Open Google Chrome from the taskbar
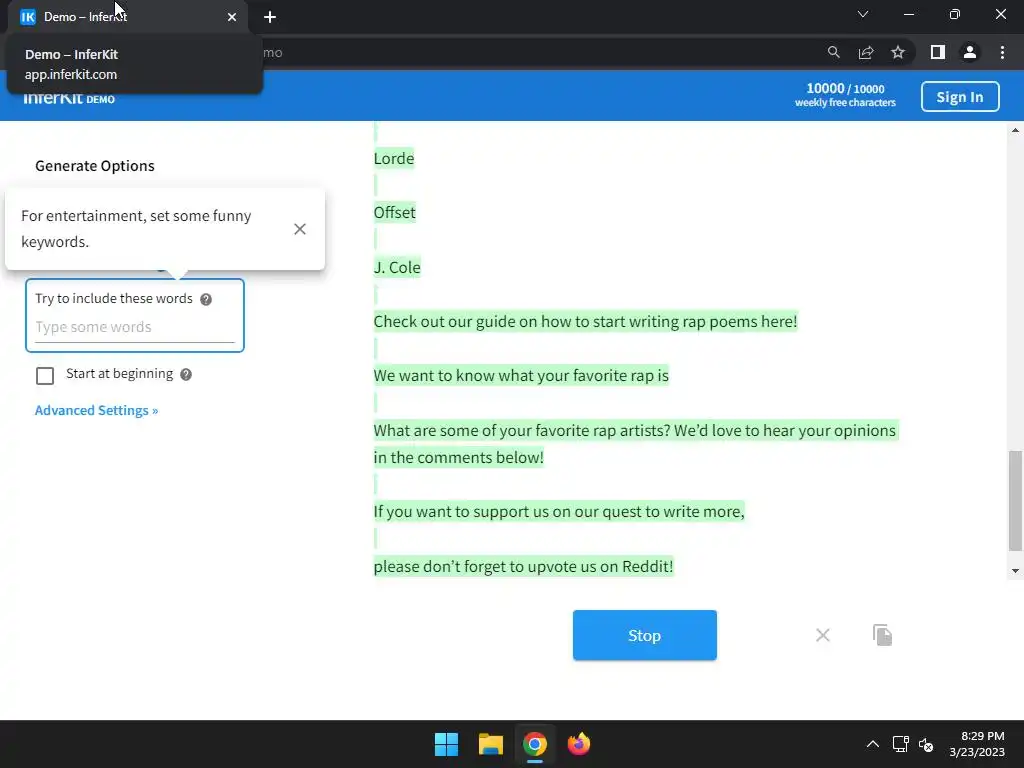The width and height of the screenshot is (1024, 768). (x=534, y=744)
